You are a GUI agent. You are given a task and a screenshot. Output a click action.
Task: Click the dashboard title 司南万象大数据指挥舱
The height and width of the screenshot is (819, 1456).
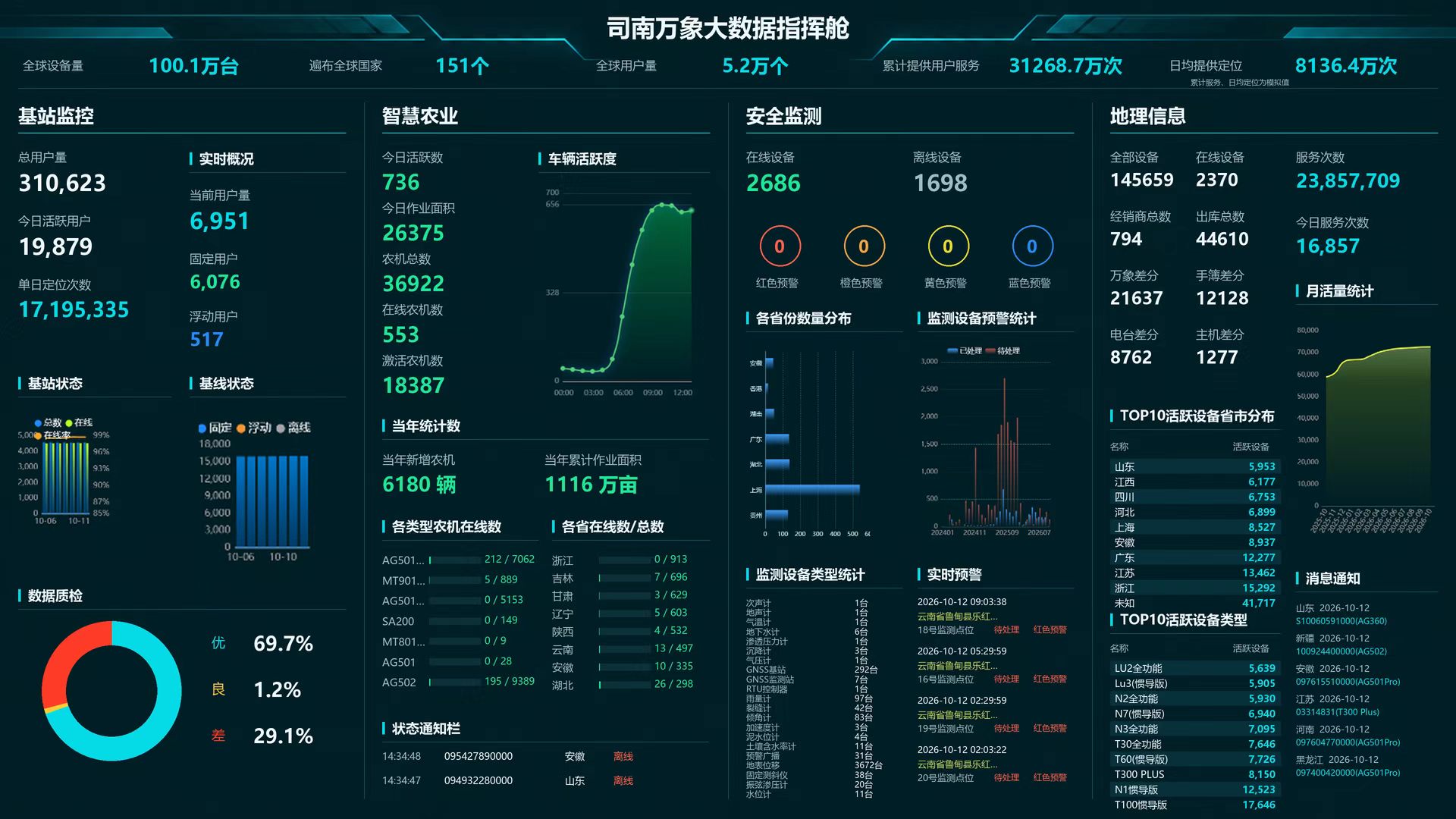click(x=728, y=29)
